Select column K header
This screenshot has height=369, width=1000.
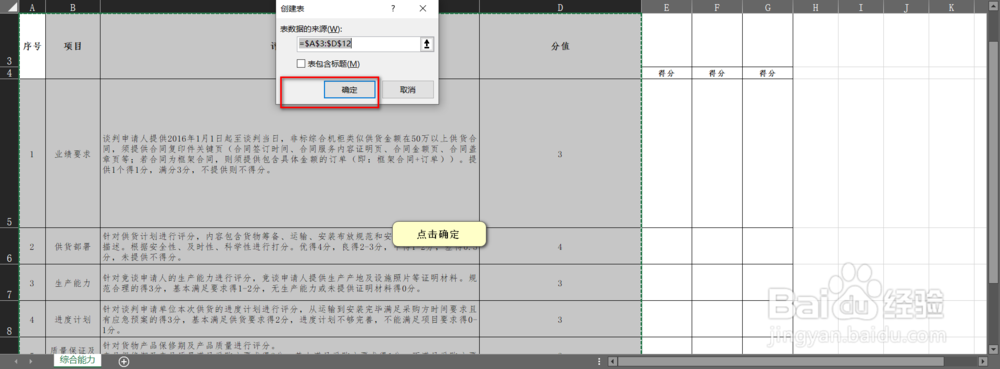[x=951, y=7]
